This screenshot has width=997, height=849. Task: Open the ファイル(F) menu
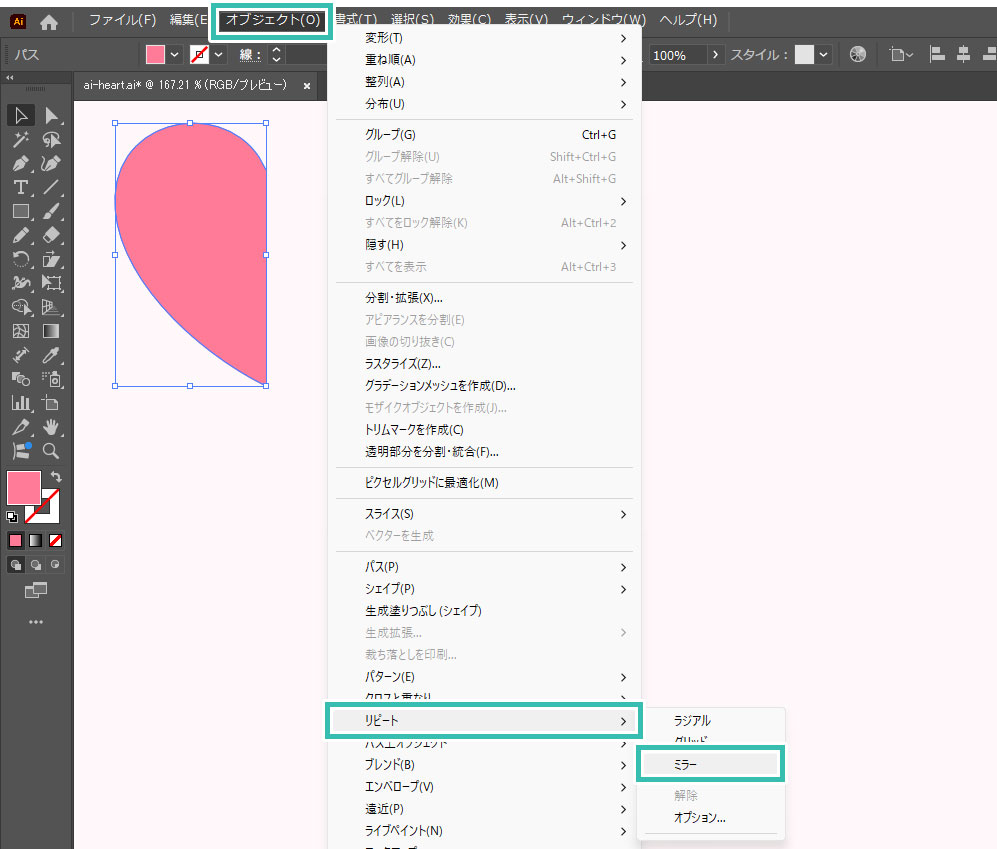pyautogui.click(x=122, y=20)
